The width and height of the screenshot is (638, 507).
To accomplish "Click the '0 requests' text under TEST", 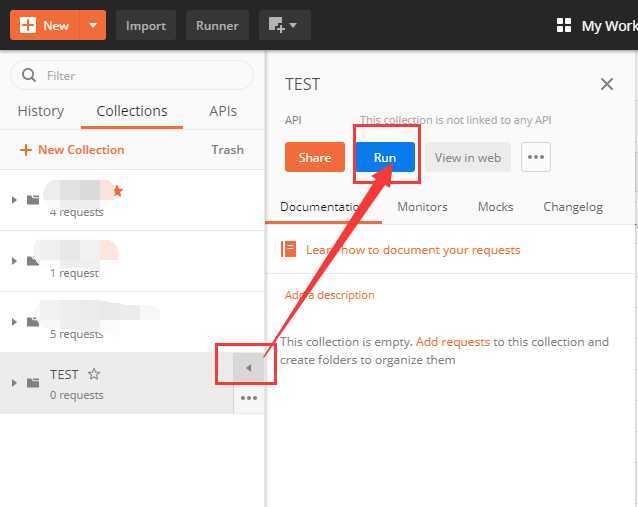I will 76,395.
